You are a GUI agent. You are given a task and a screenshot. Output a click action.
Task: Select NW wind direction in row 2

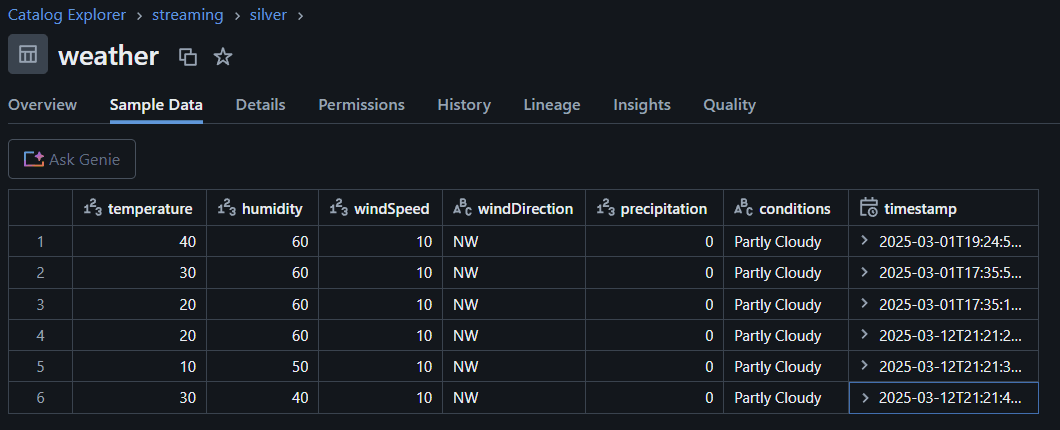pos(514,272)
